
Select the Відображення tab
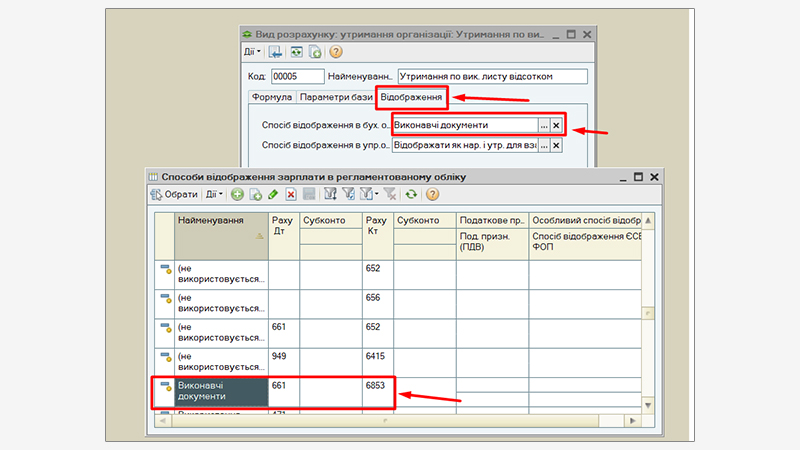[x=411, y=98]
